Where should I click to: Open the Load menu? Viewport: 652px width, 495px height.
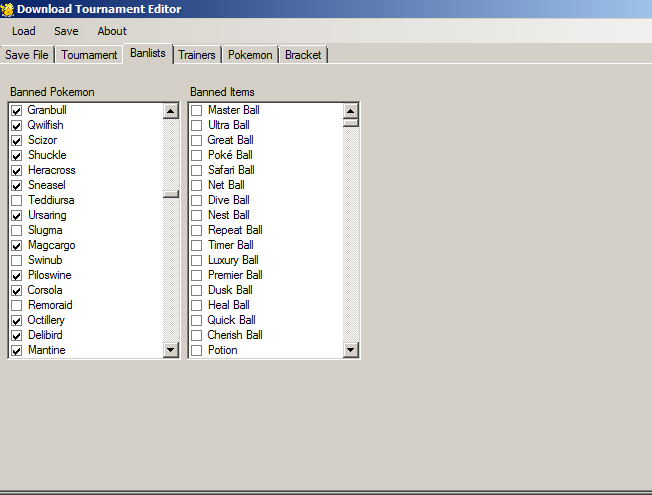coord(24,31)
